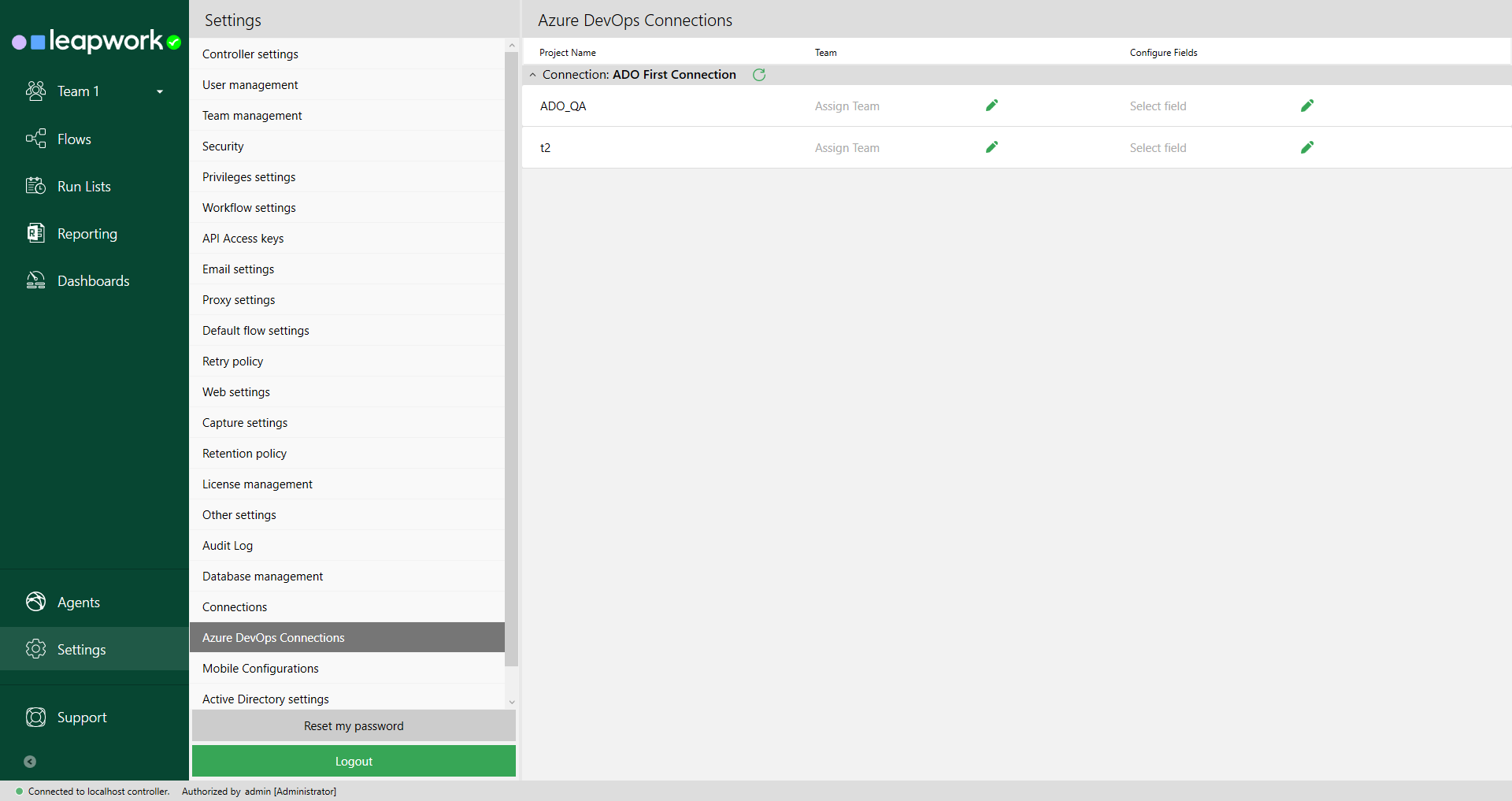The image size is (1512, 801).
Task: Click the Configure Fields column header
Action: pyautogui.click(x=1163, y=53)
